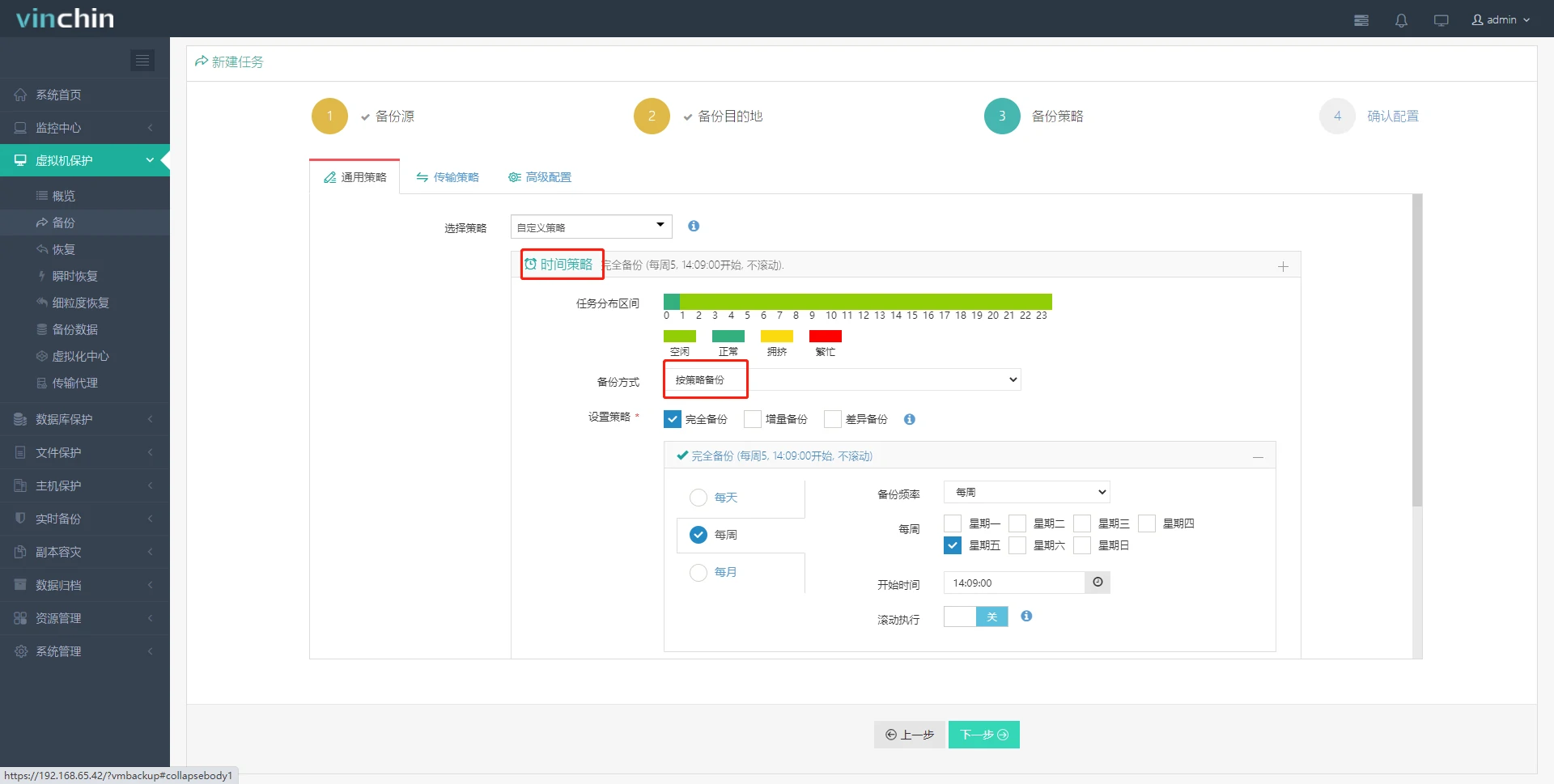This screenshot has height=784, width=1554.
Task: Click info icon beside 选择策略 dropdown
Action: point(694,226)
